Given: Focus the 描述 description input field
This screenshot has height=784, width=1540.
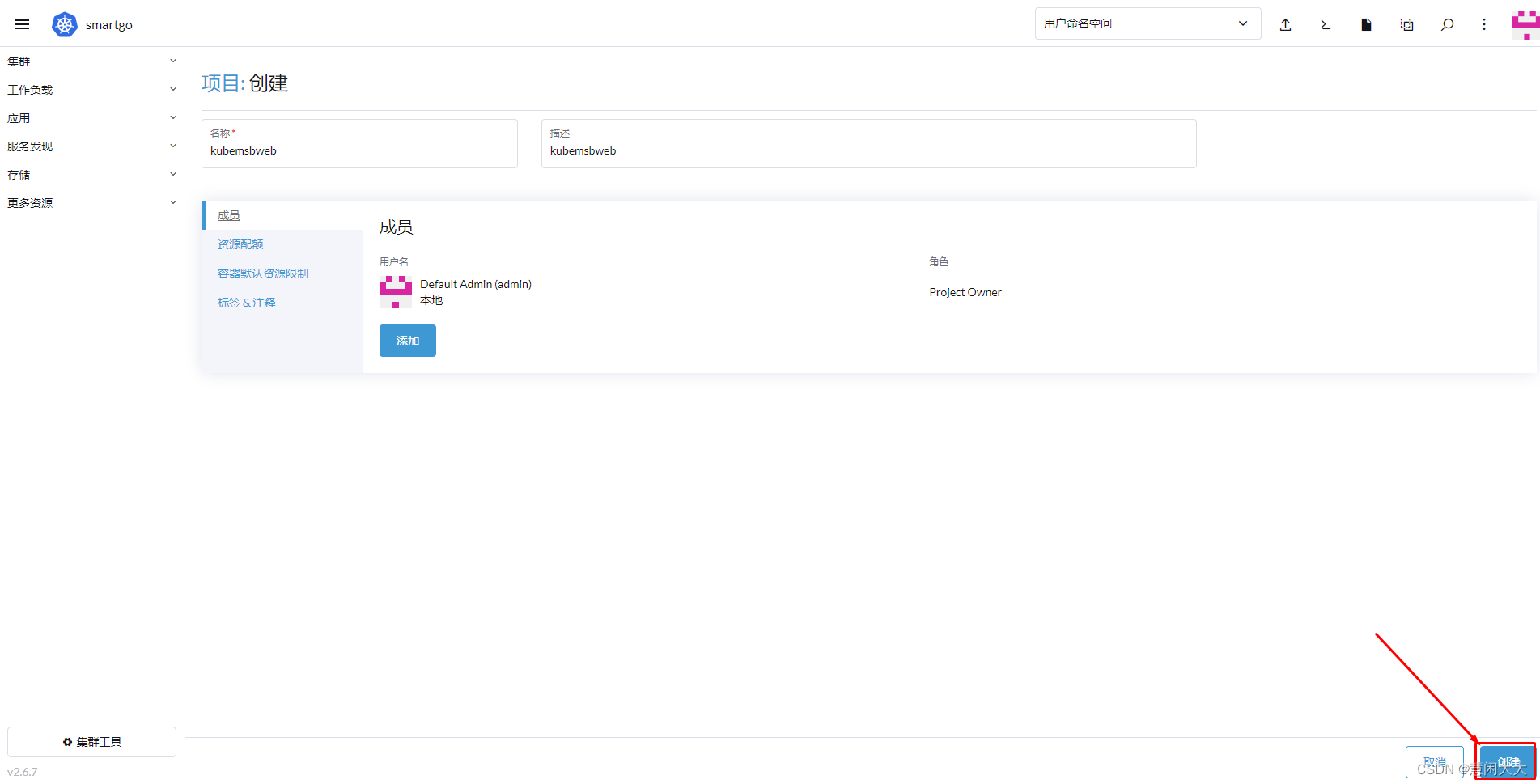Looking at the screenshot, I should [x=868, y=144].
